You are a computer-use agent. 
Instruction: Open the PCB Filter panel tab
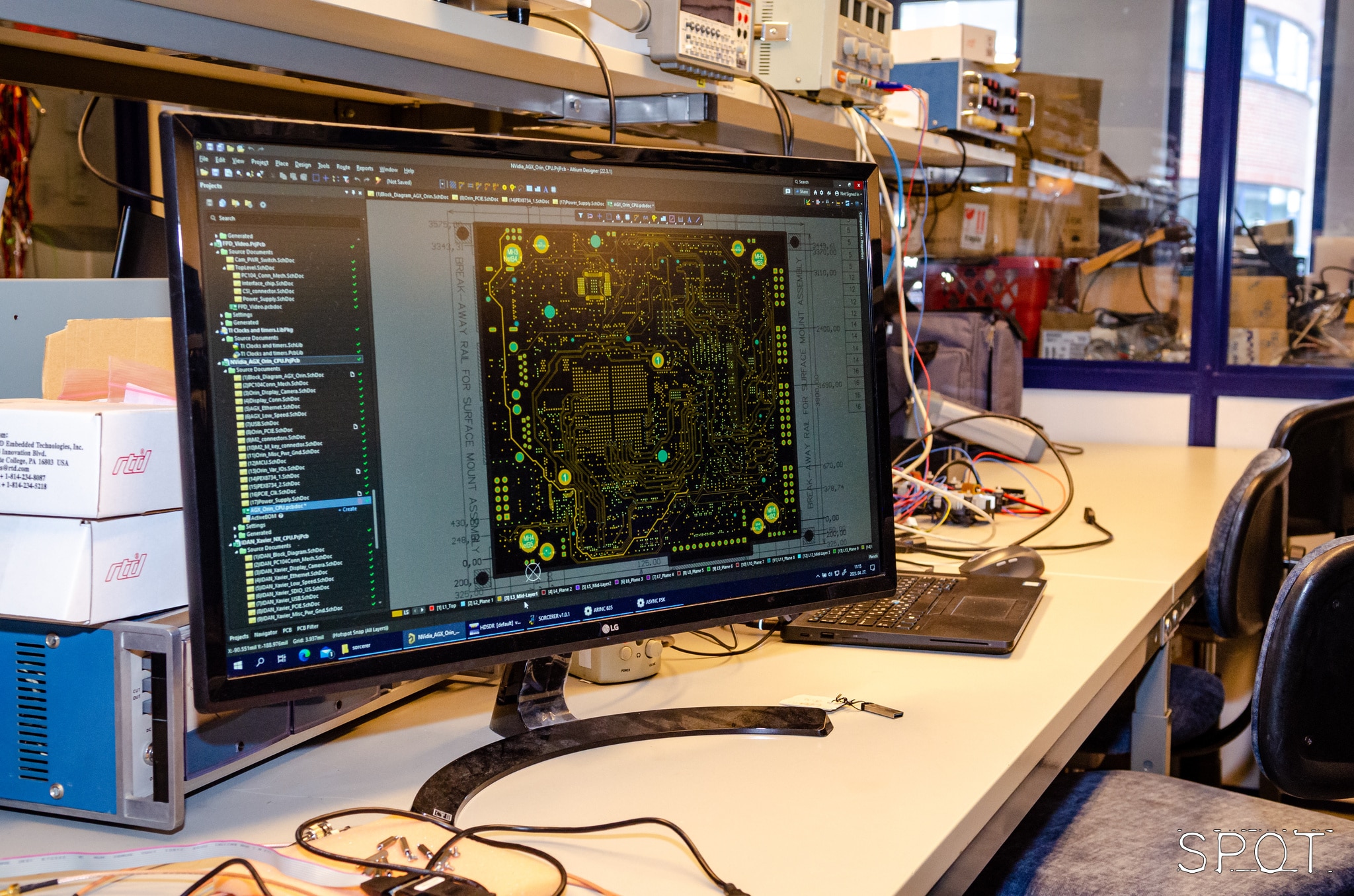point(307,628)
